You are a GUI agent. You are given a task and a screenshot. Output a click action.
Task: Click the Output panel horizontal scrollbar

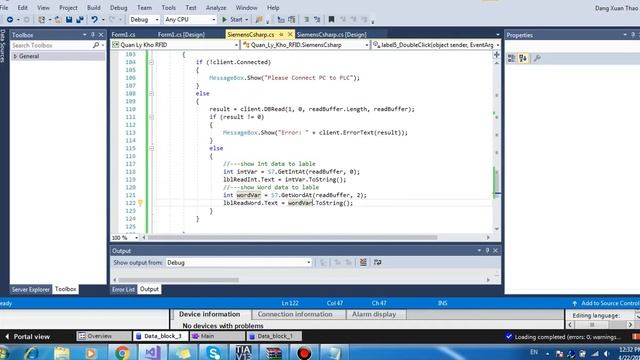[178, 280]
